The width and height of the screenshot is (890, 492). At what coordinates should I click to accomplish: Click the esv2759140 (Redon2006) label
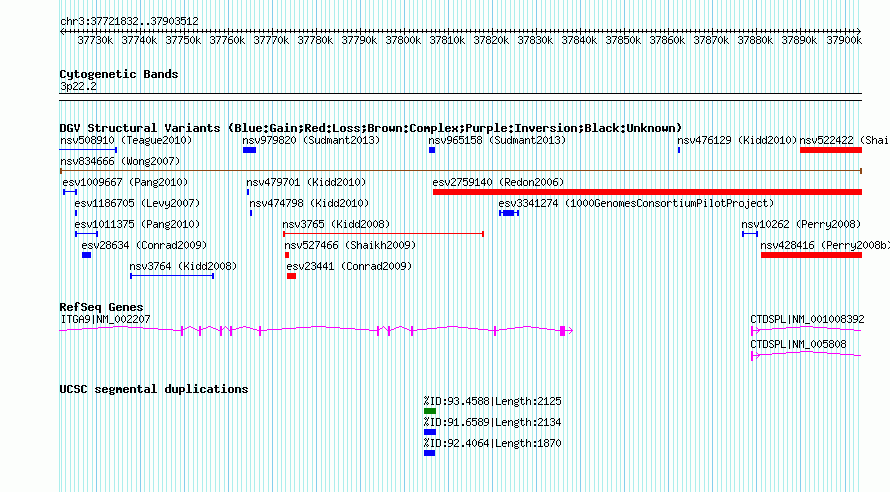pos(498,182)
